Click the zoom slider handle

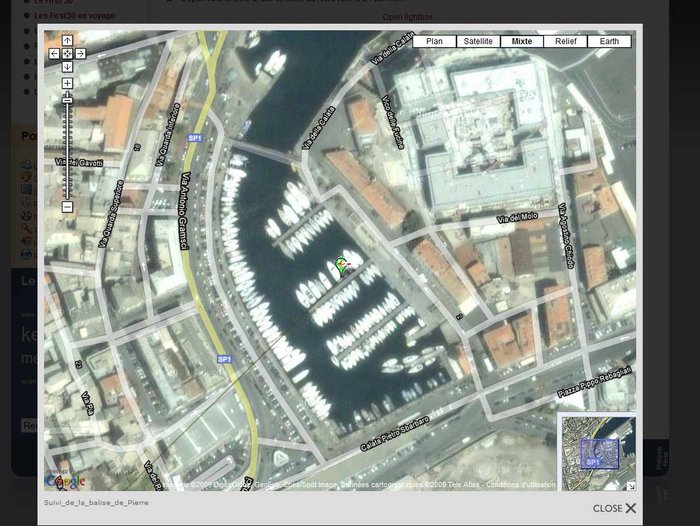(67, 101)
